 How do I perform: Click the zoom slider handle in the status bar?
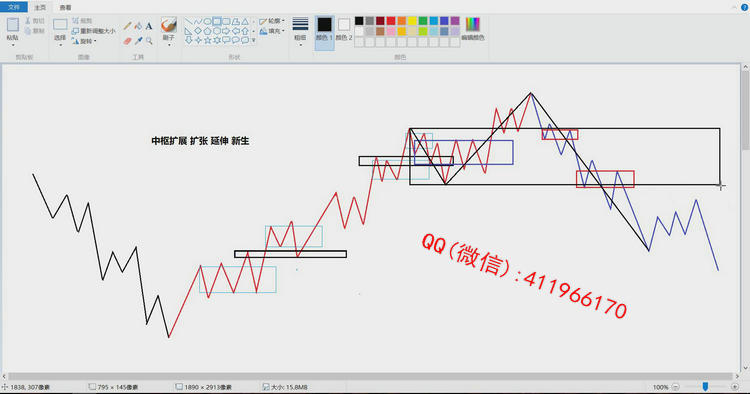pos(705,386)
